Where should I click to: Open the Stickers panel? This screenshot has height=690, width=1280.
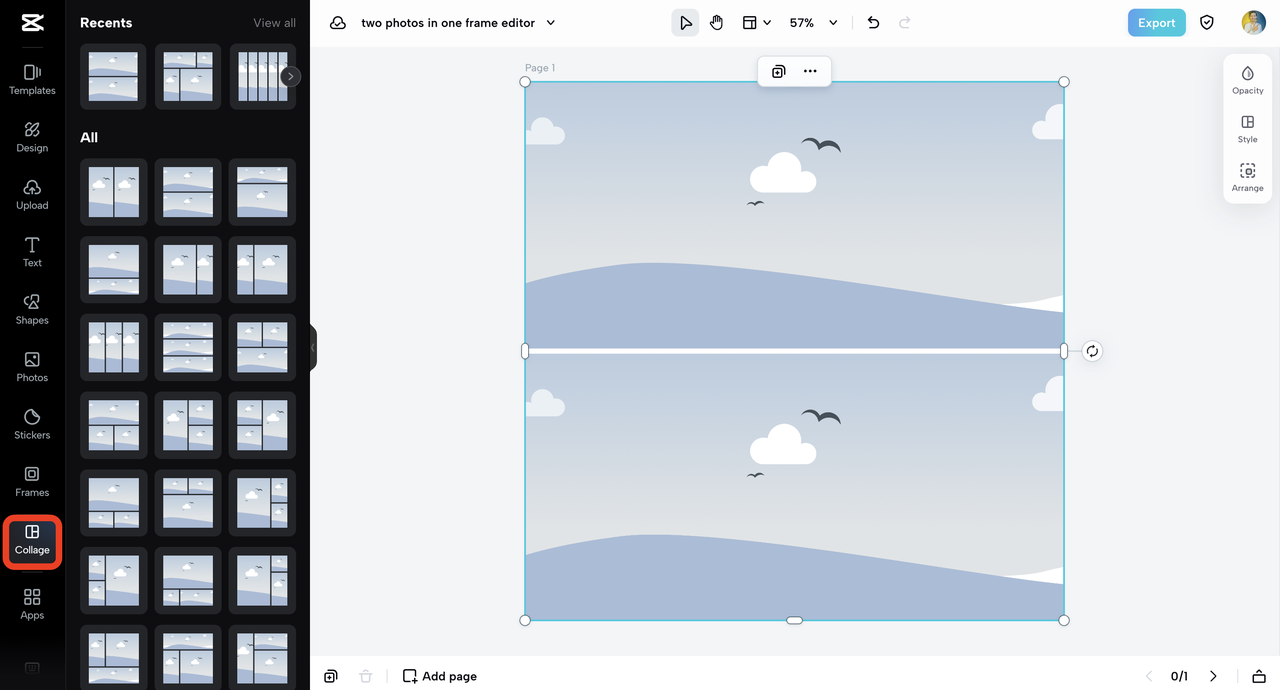(x=32, y=424)
